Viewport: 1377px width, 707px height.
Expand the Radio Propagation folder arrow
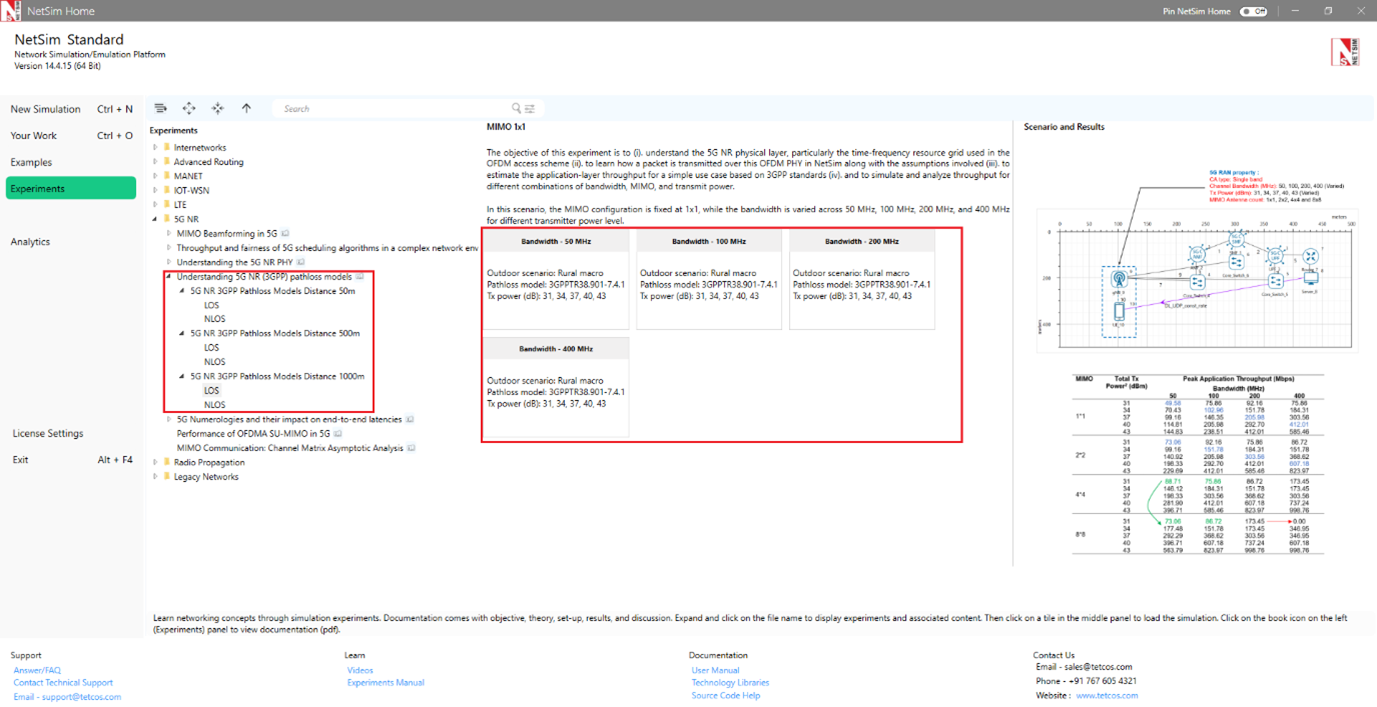155,463
